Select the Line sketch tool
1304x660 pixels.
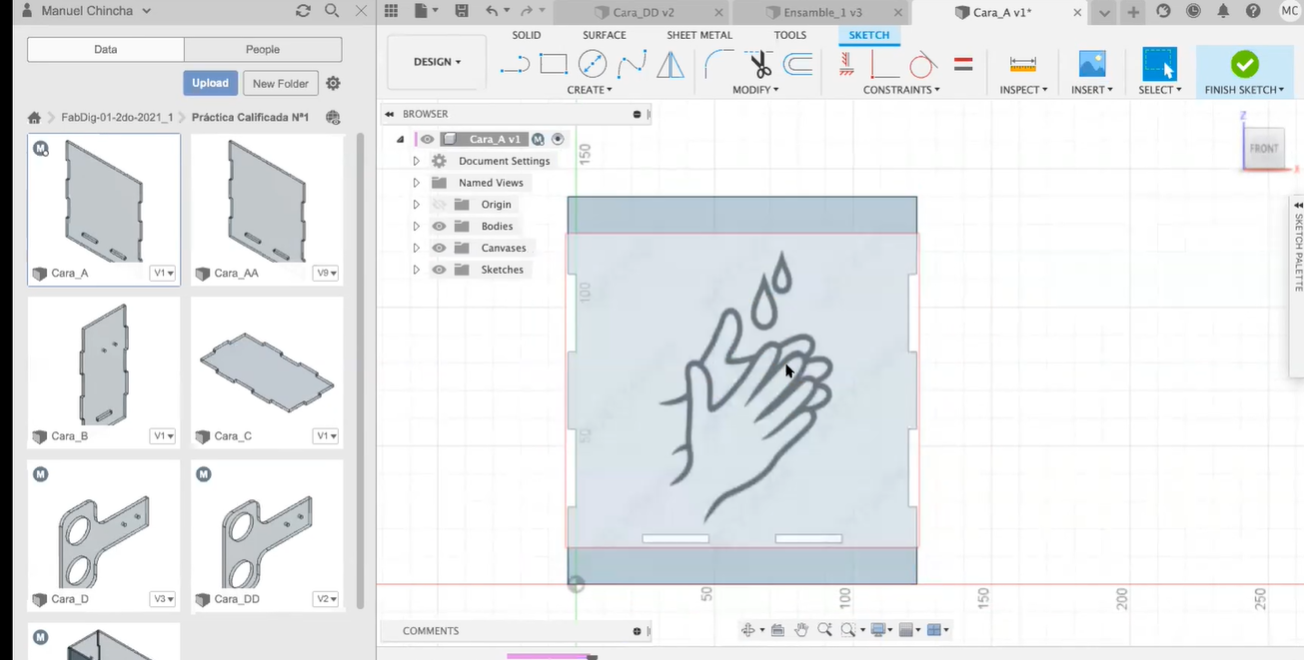[513, 64]
